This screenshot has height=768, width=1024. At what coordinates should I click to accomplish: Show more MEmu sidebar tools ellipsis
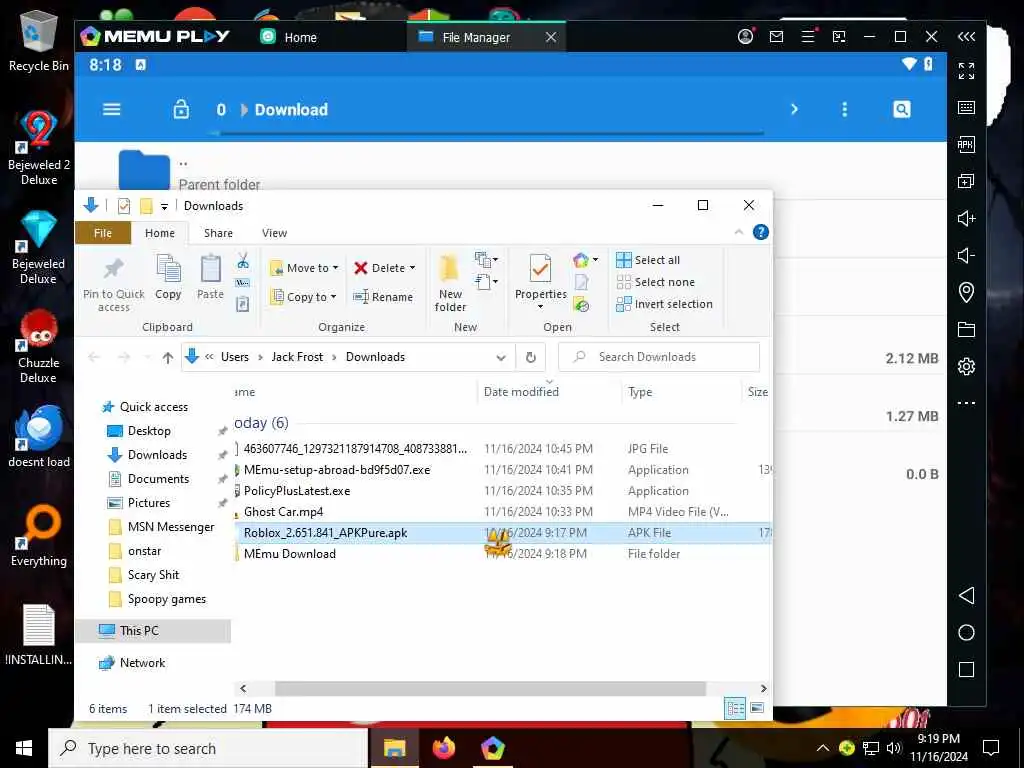(x=966, y=403)
